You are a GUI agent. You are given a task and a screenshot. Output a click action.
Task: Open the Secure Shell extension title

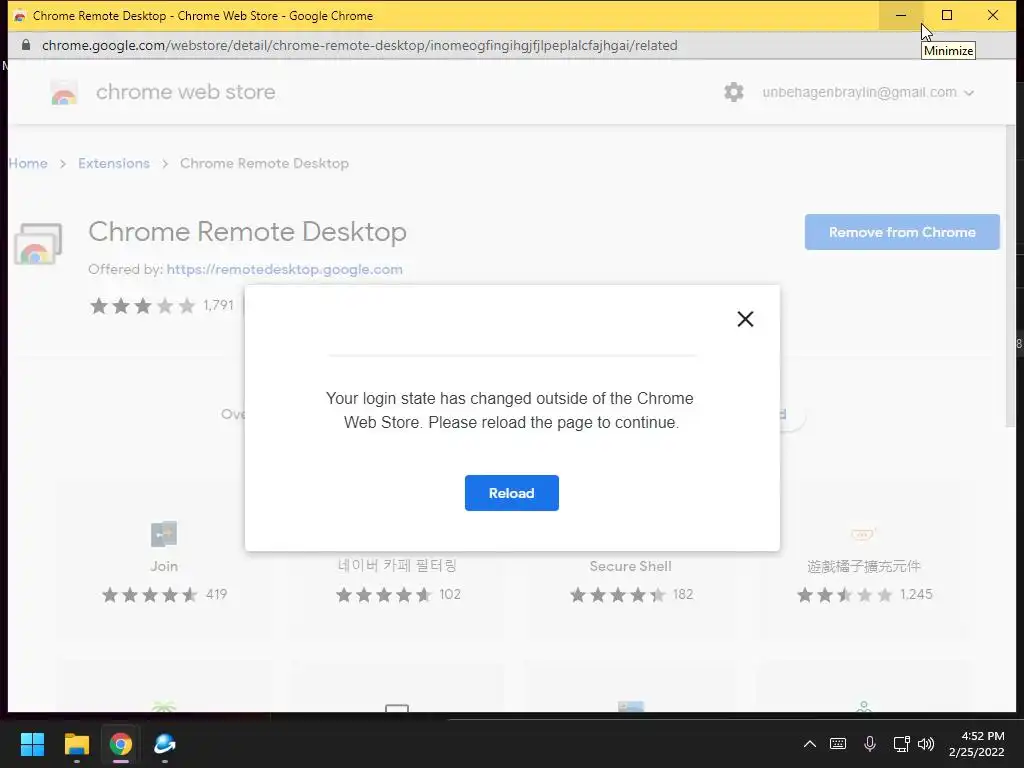pos(630,566)
